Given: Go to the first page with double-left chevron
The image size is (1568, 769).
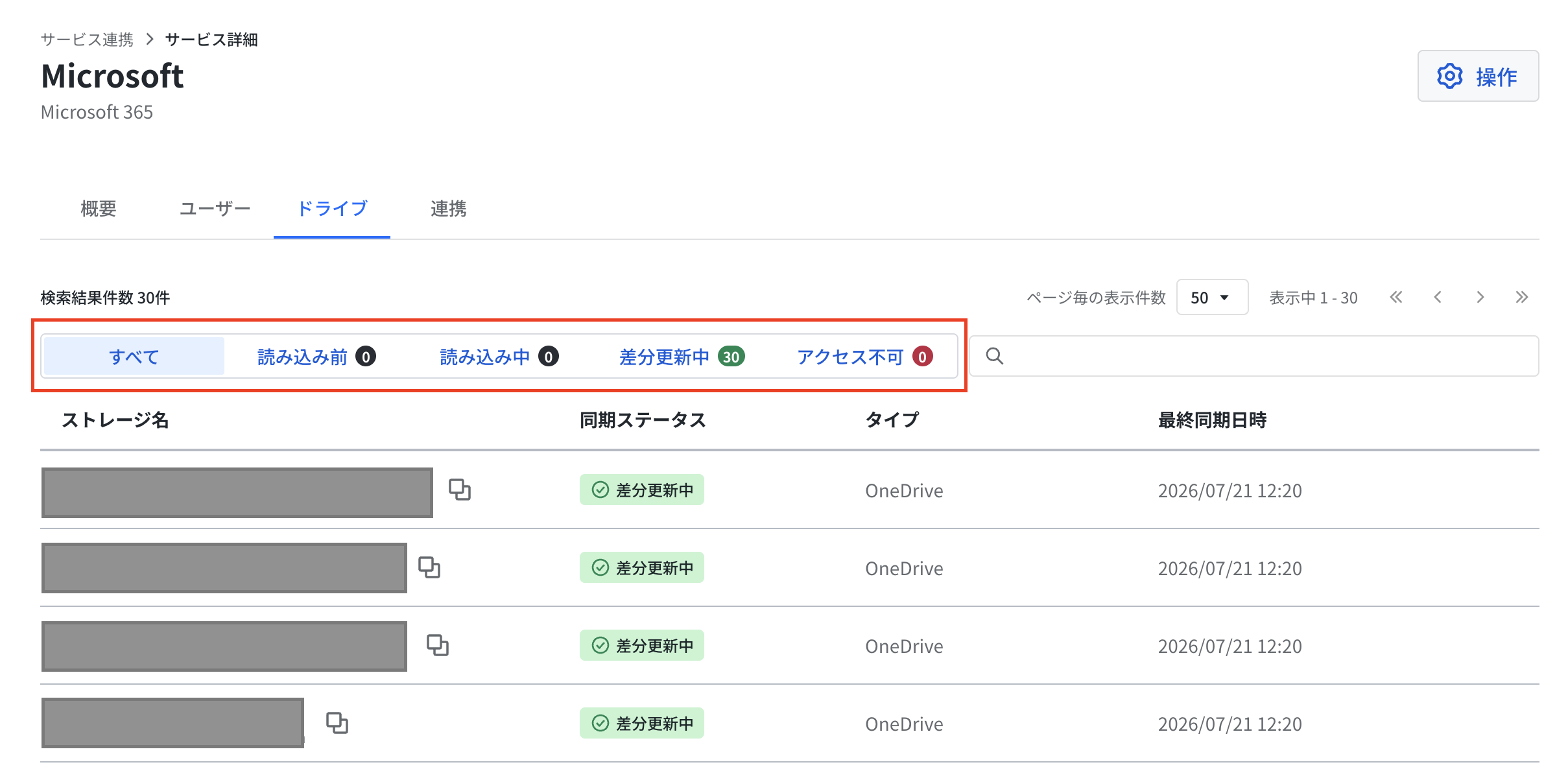Looking at the screenshot, I should [1396, 298].
